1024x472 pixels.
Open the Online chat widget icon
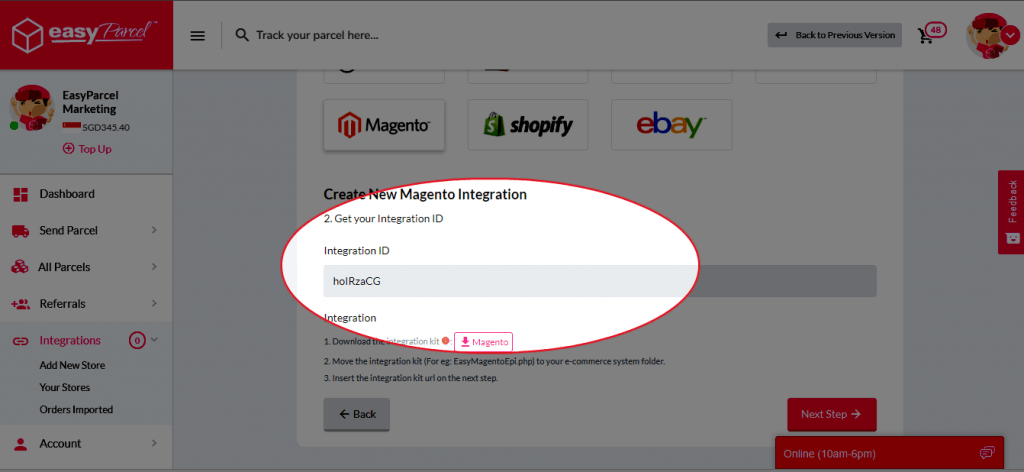(x=987, y=453)
